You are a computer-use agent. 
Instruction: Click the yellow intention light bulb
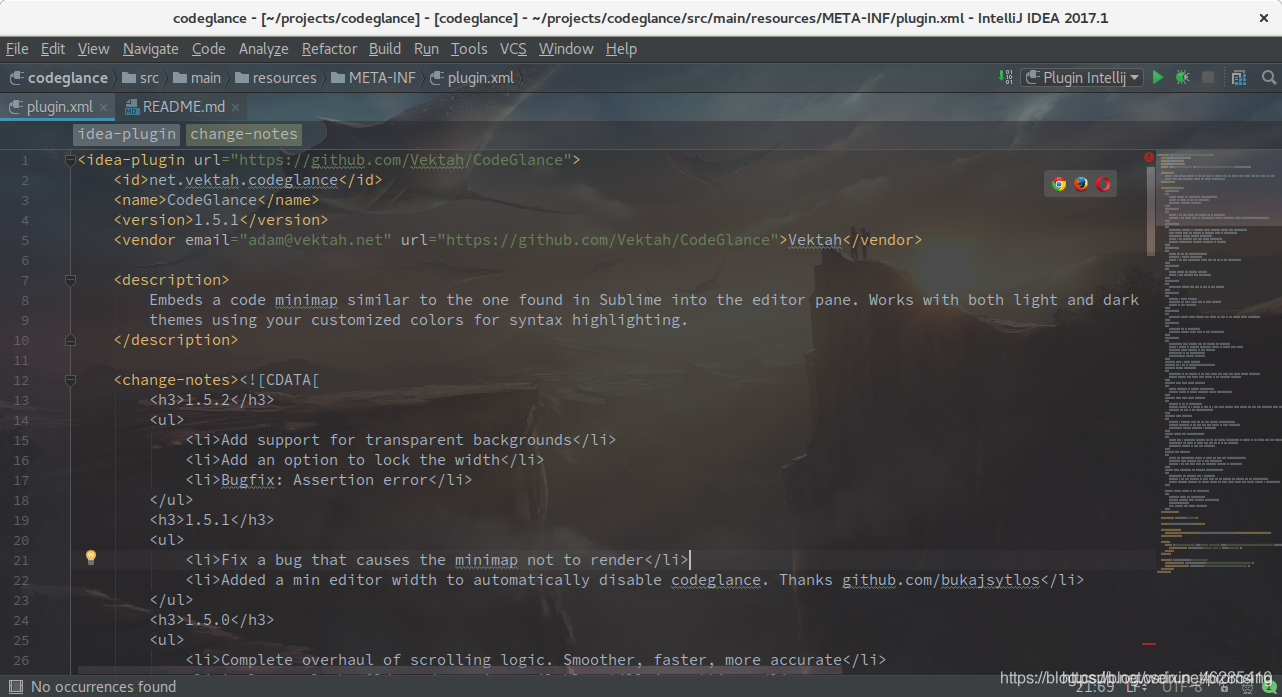pos(90,557)
